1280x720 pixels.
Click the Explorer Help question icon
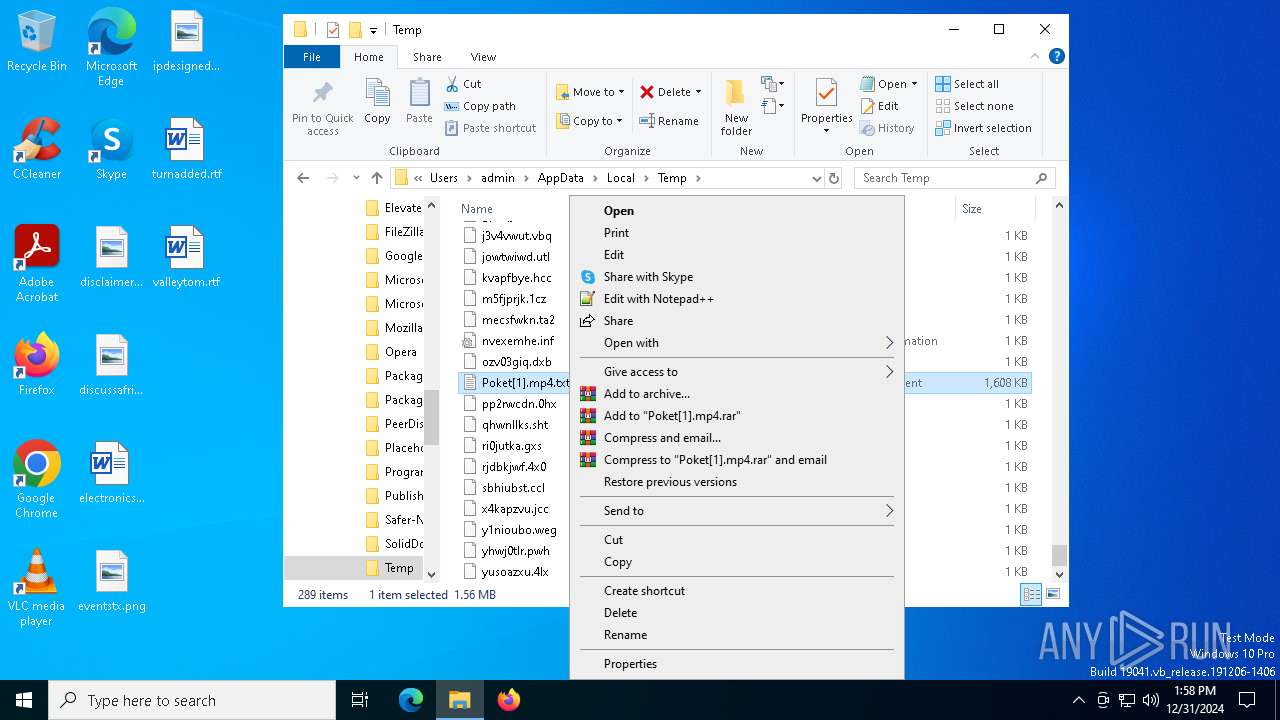coord(1056,57)
